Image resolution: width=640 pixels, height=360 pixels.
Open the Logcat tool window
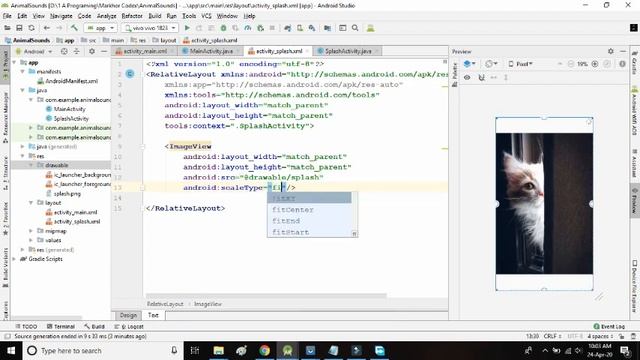(x=129, y=327)
